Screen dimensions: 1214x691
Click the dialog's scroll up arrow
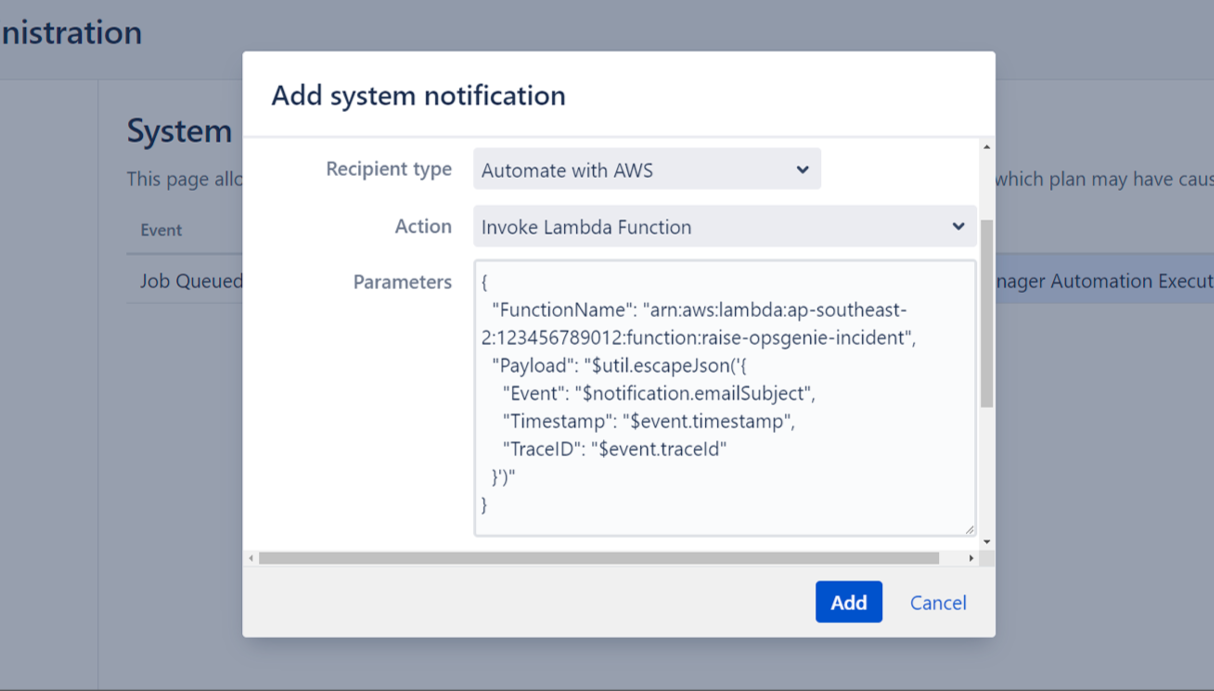coord(987,147)
